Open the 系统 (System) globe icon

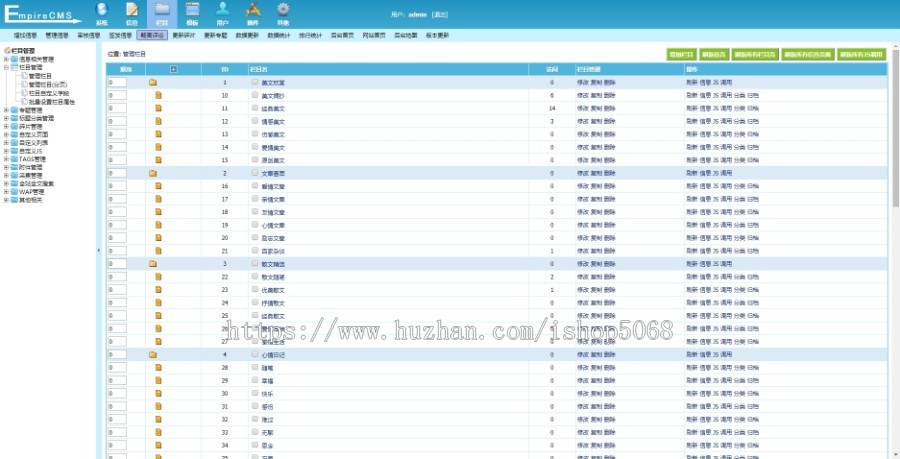[102, 10]
